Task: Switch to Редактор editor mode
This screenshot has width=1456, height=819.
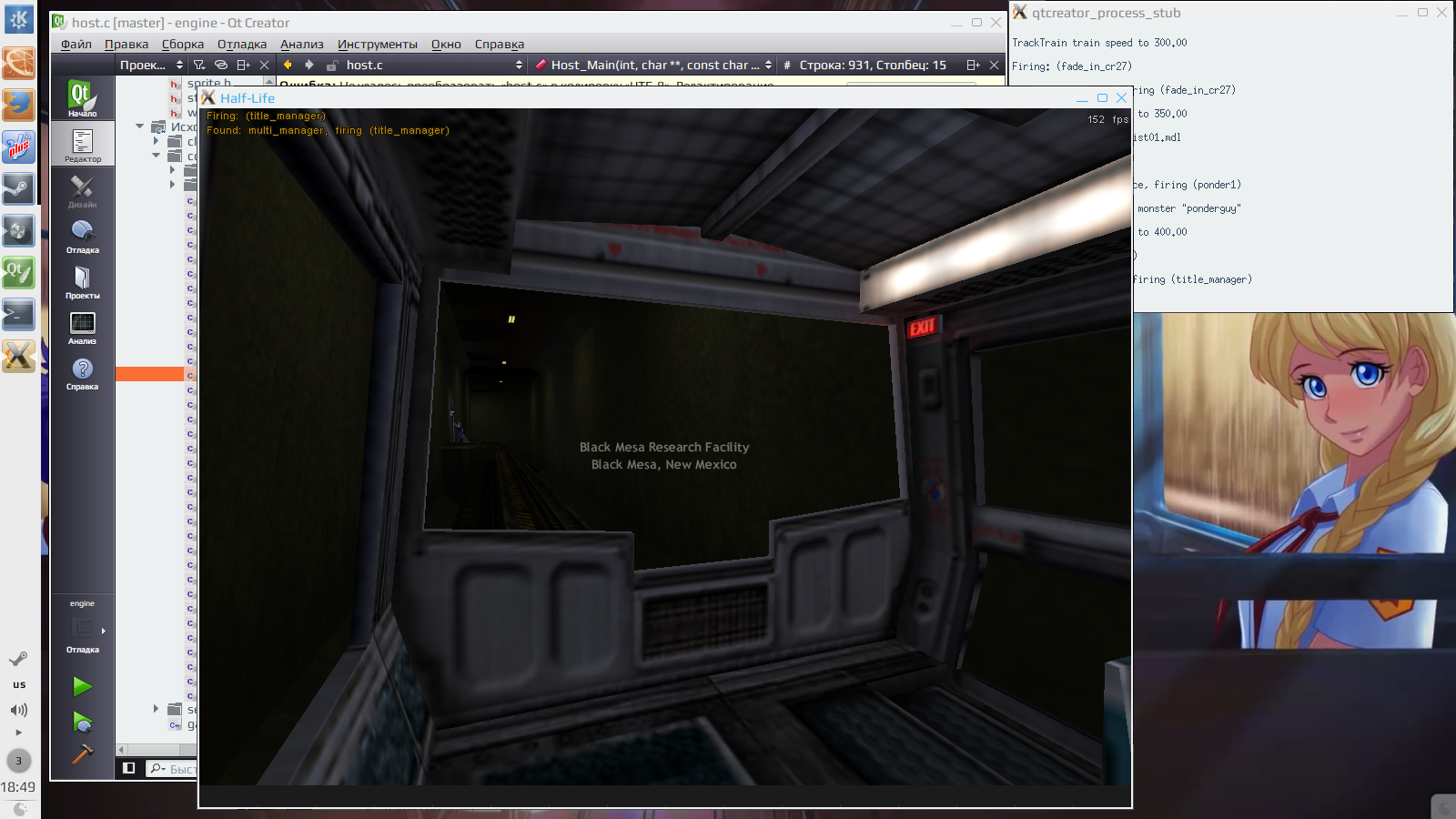Action: pyautogui.click(x=82, y=144)
